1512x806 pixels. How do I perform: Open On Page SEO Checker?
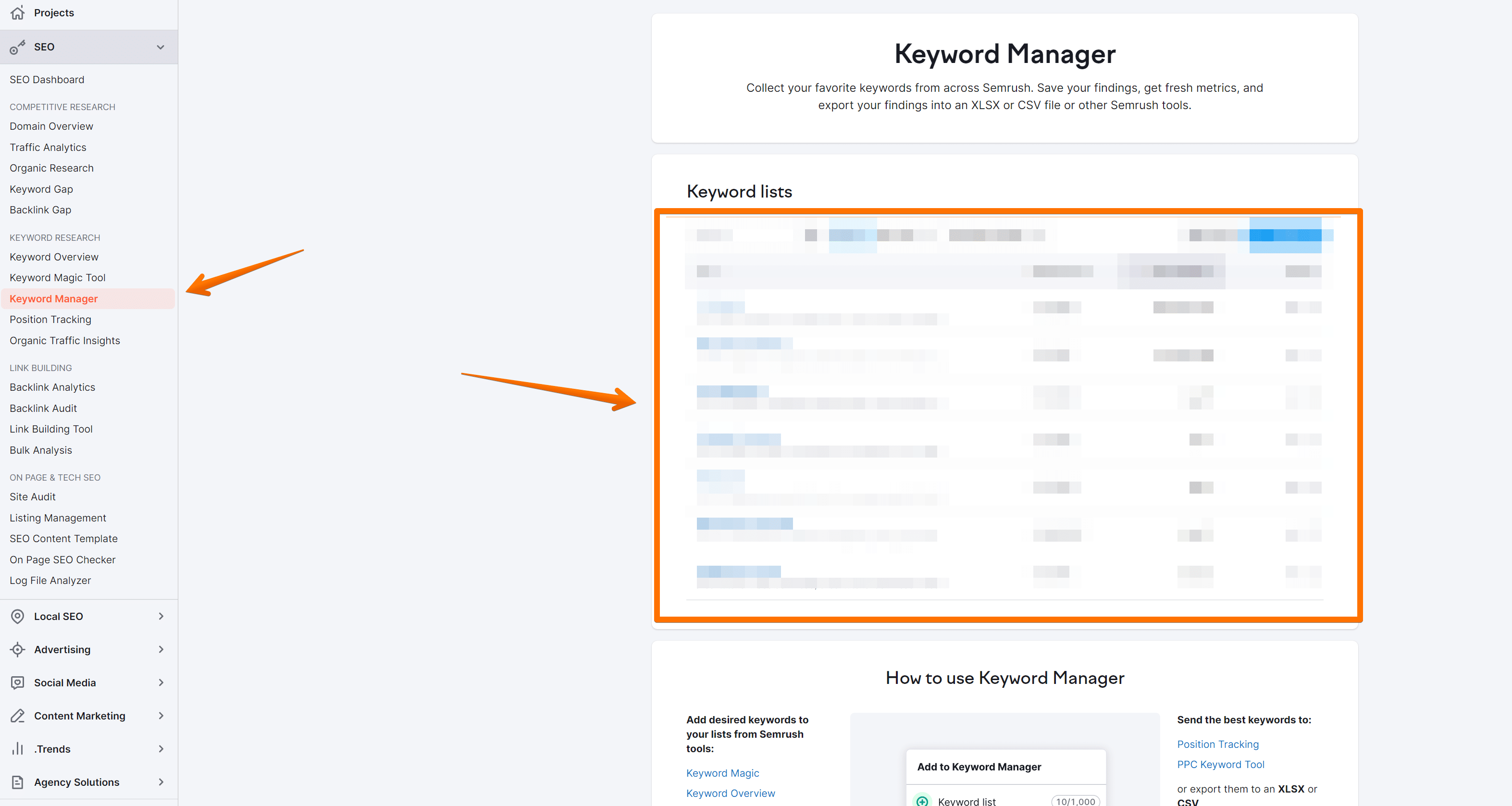tap(62, 560)
